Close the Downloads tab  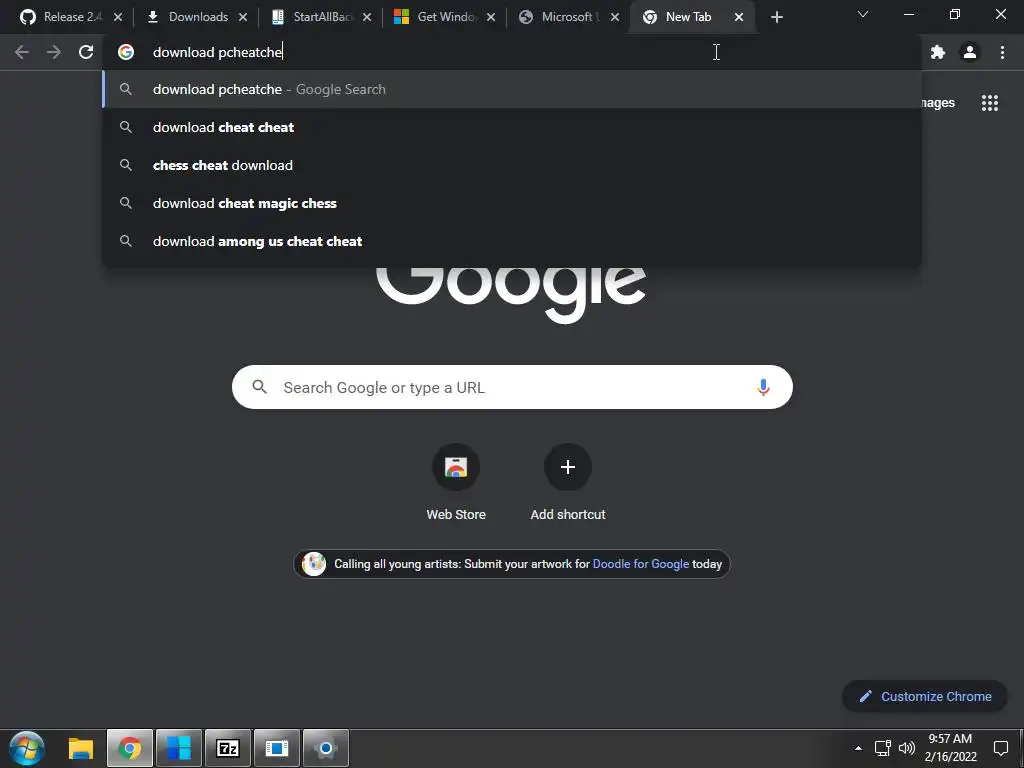pos(243,17)
